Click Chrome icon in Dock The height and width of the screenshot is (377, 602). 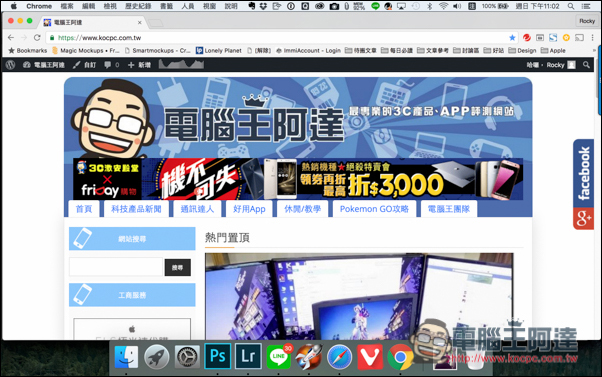400,357
